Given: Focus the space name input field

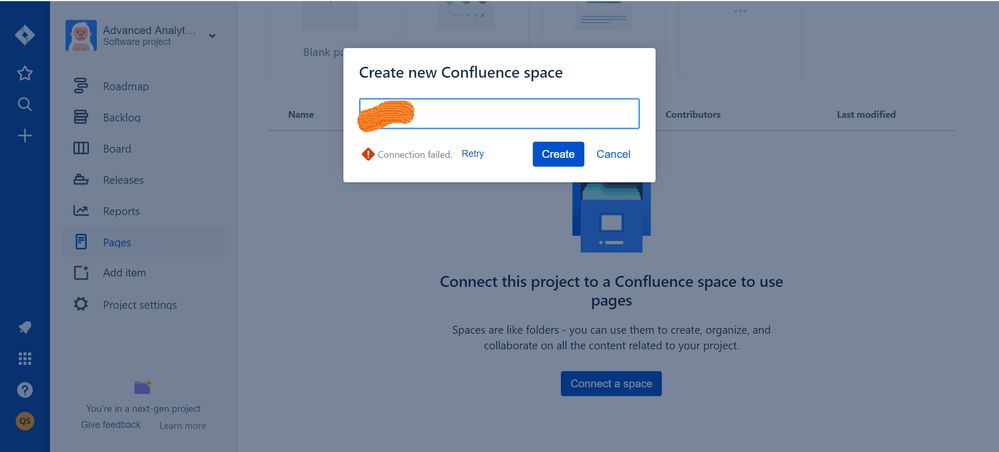Looking at the screenshot, I should (x=499, y=113).
